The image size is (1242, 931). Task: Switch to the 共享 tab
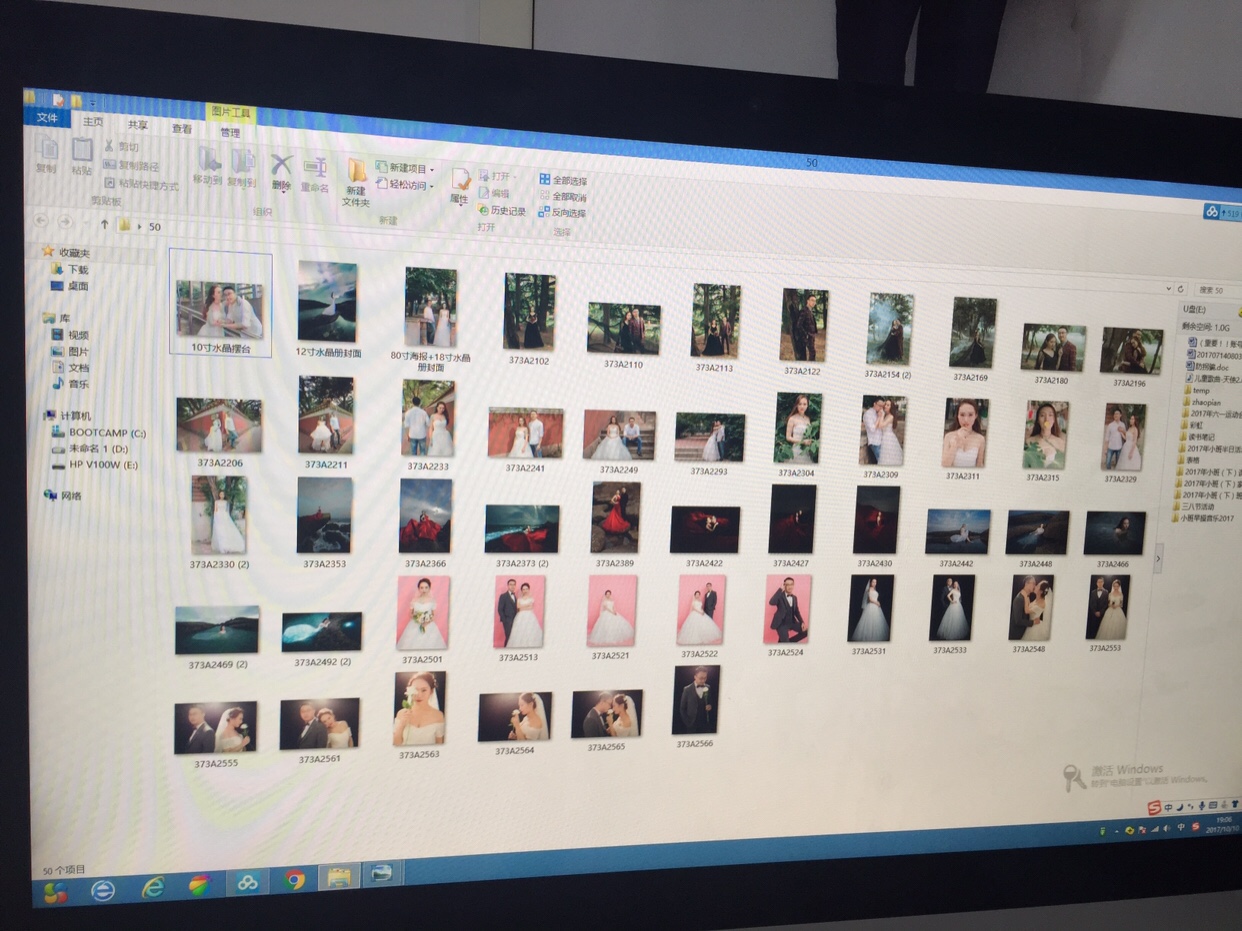(x=138, y=124)
